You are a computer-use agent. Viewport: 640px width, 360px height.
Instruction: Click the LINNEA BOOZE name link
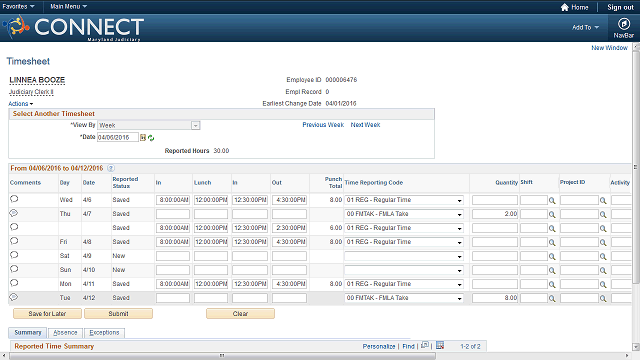37,80
